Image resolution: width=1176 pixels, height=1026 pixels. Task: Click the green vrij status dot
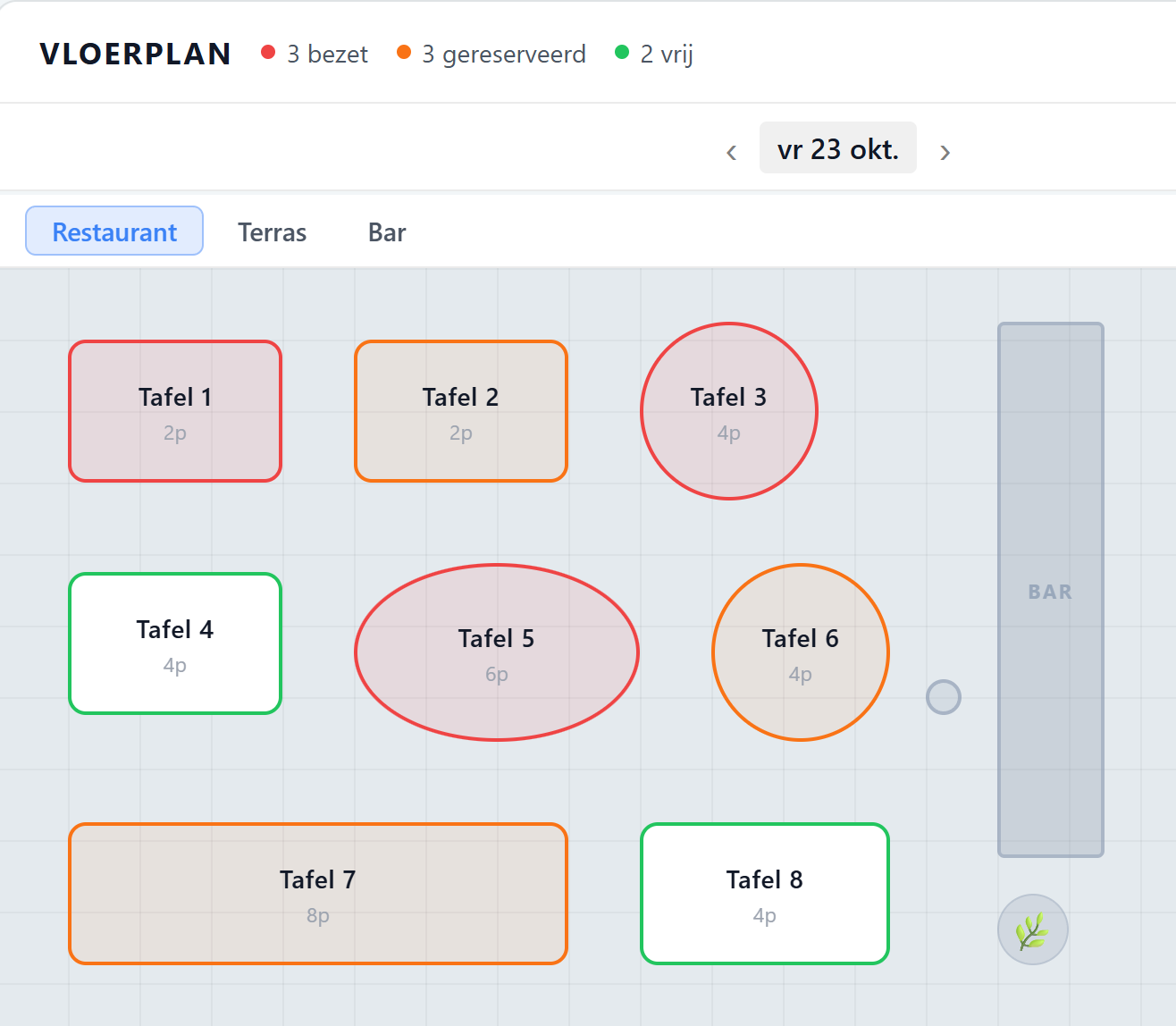coord(622,52)
